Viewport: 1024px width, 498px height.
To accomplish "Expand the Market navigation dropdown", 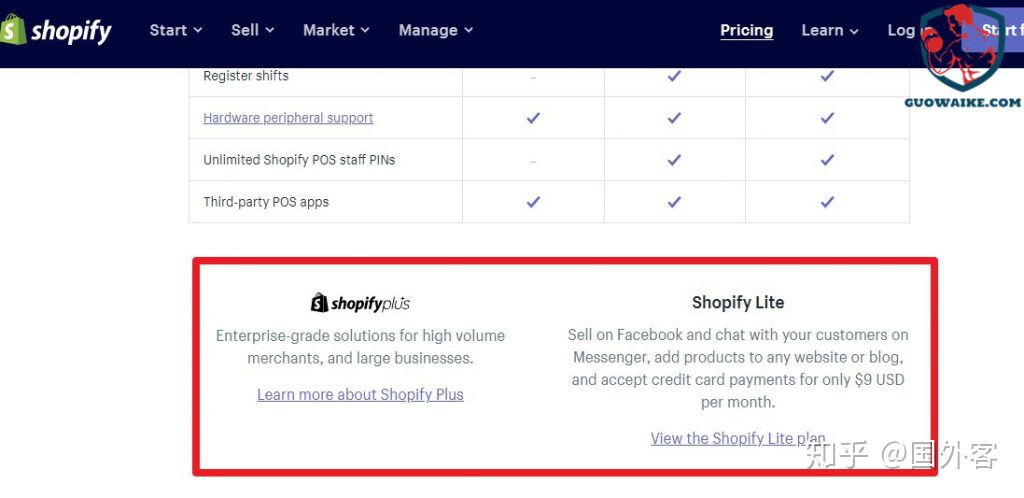I will (x=336, y=30).
